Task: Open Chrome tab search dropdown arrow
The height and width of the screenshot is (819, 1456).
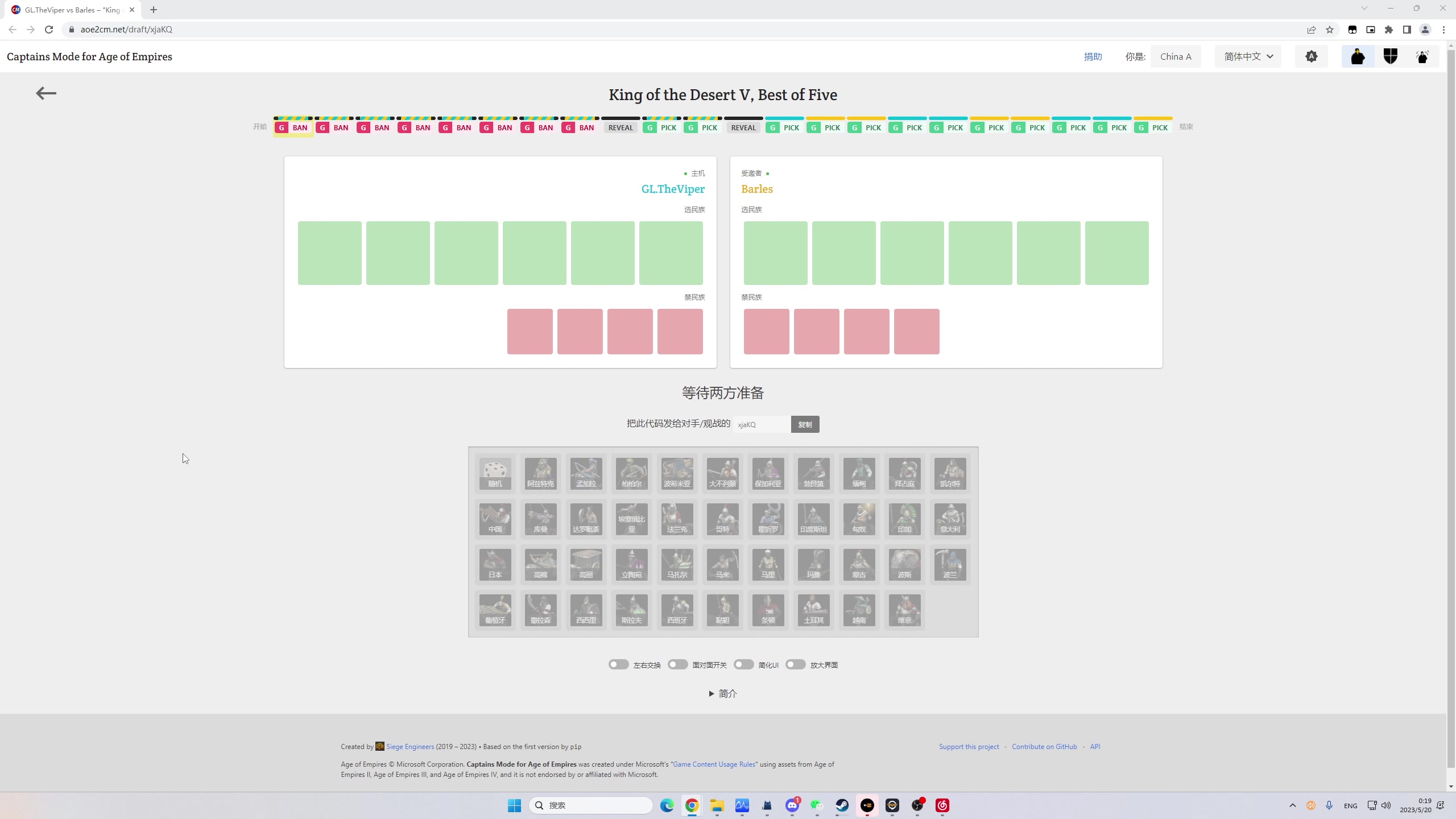Action: pos(1364,9)
